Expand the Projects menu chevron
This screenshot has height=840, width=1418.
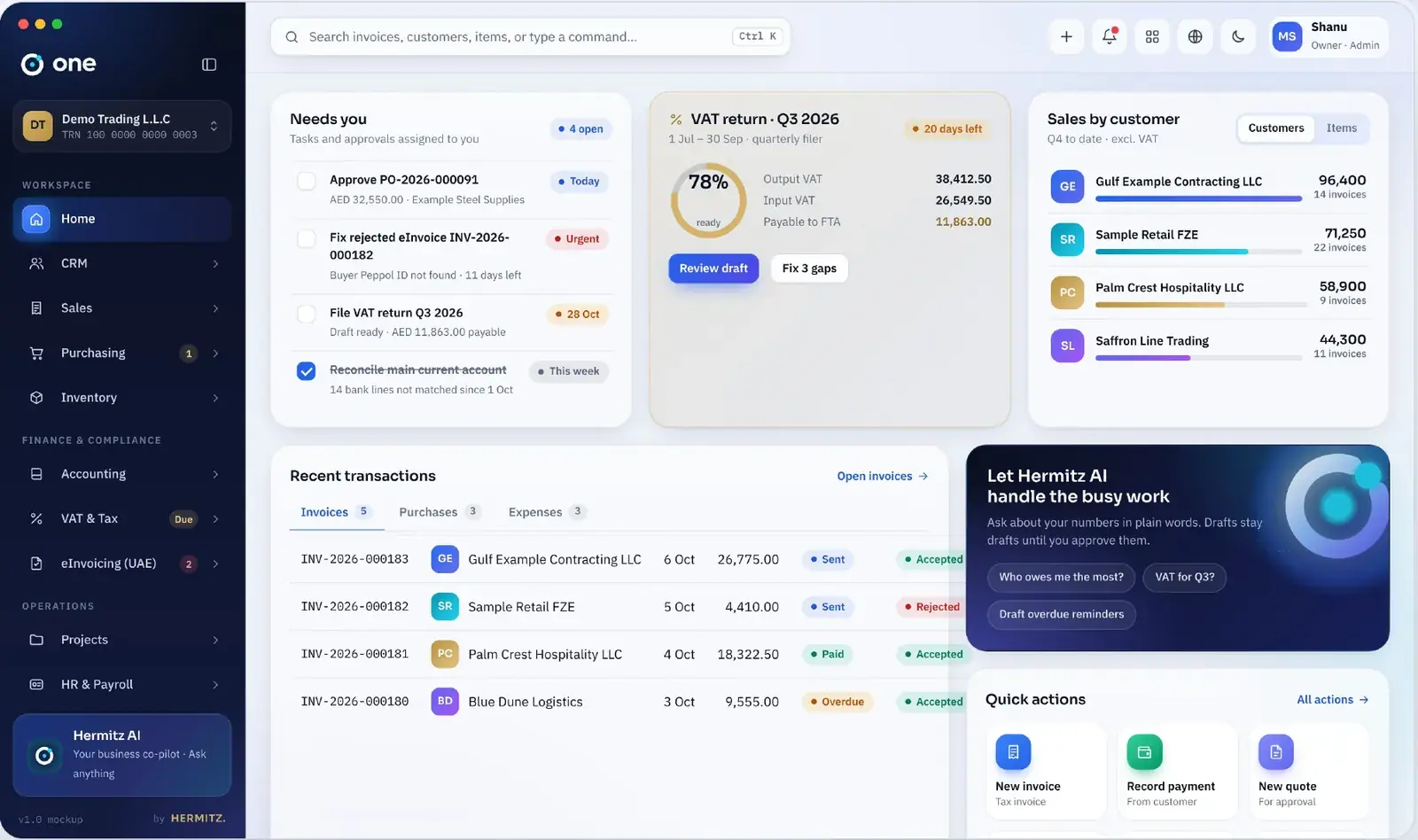coord(215,640)
